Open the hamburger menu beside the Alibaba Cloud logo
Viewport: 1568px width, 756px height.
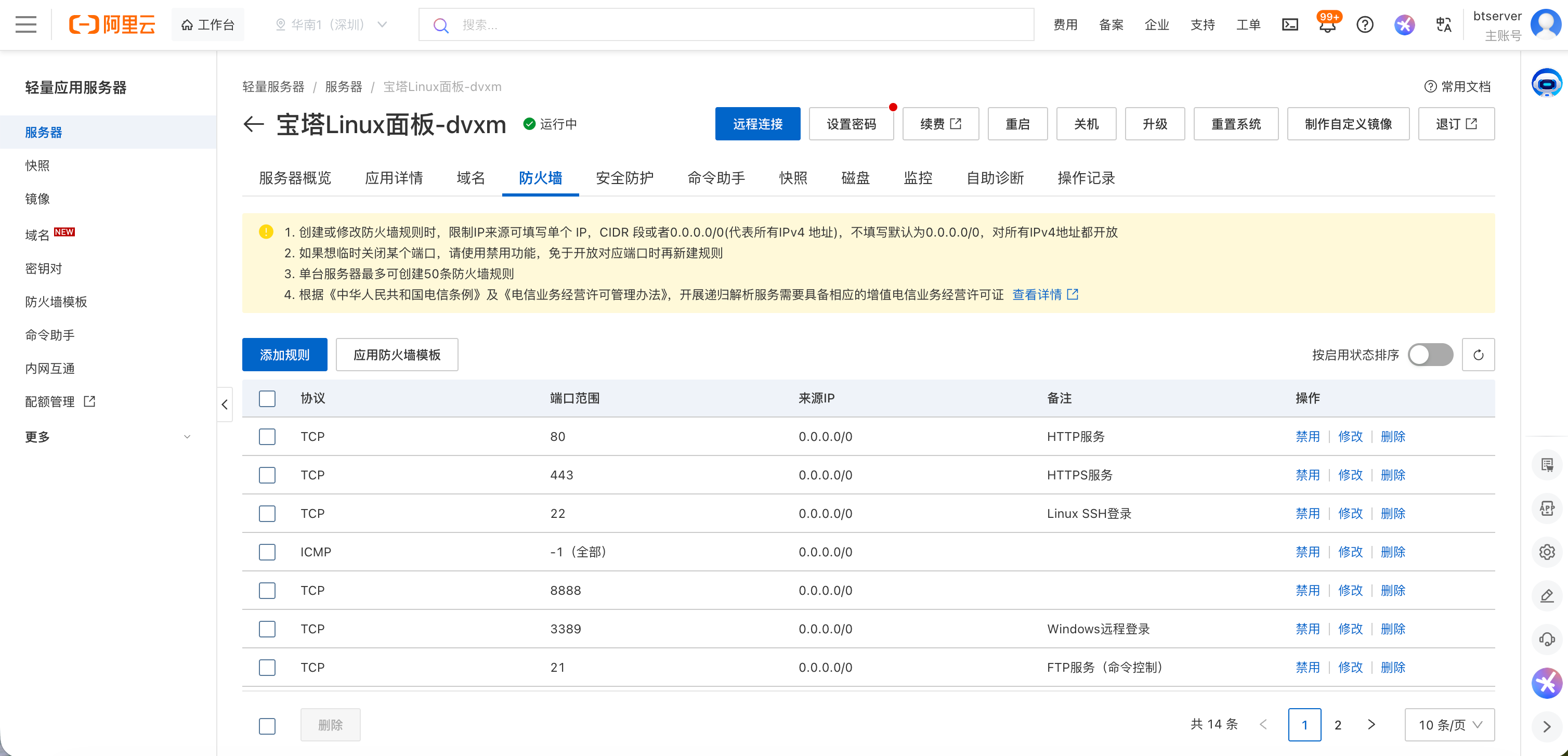(x=25, y=24)
